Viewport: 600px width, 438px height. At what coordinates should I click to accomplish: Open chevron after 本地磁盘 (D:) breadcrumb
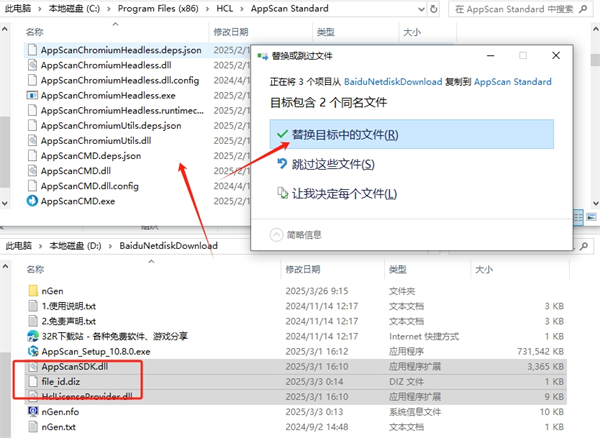pos(110,246)
